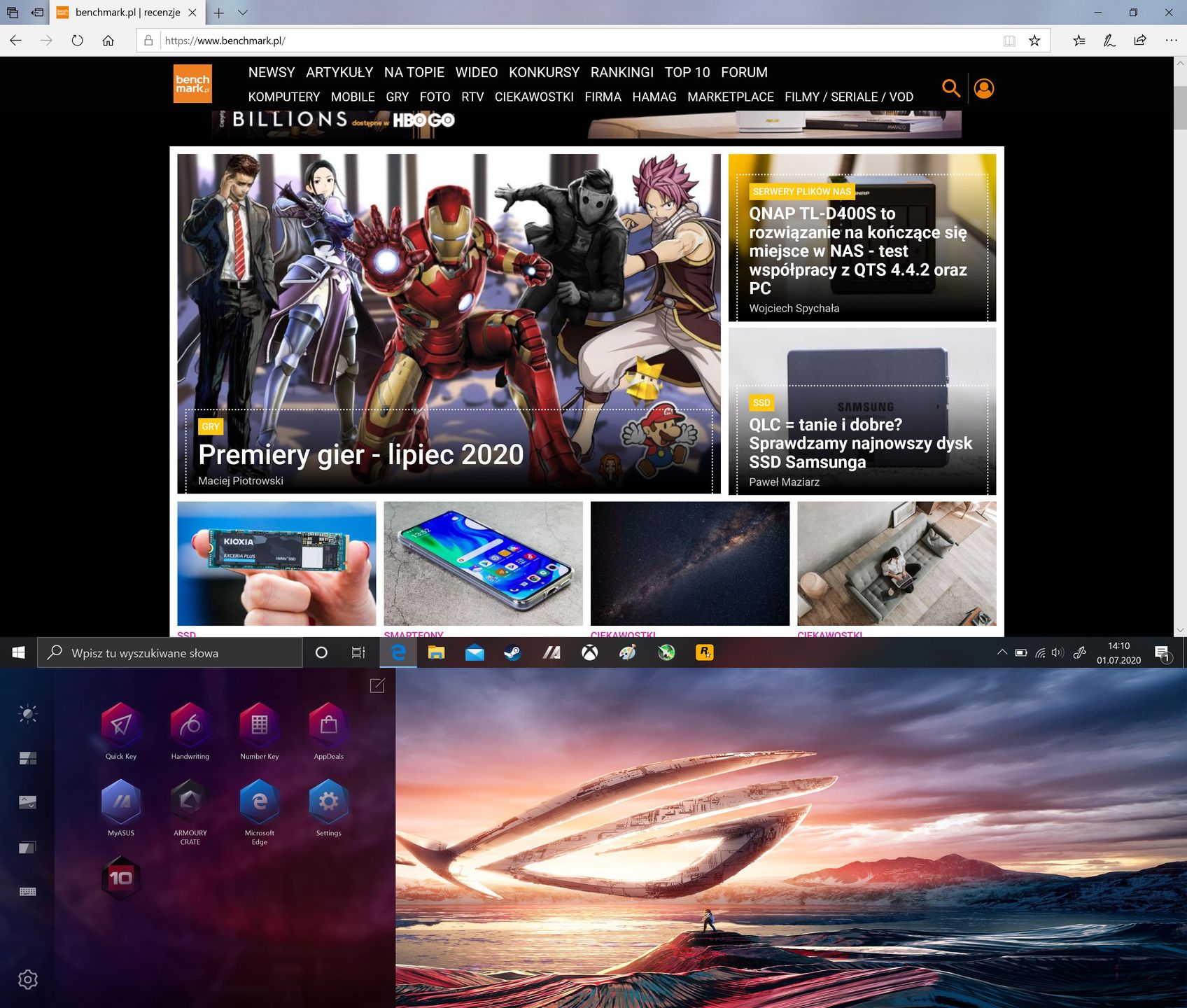Launch the Quick Key app in ScreenPad
This screenshot has width=1187, height=1008.
[x=121, y=724]
